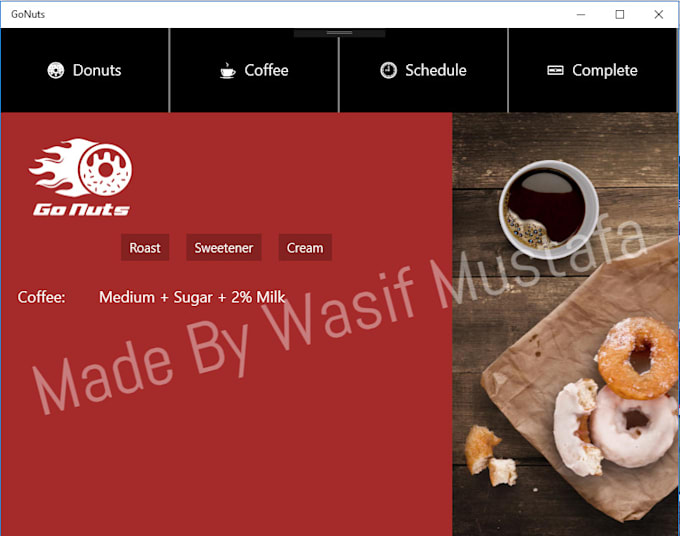Screen dimensions: 680x536
Task: Click the flaming donut Go Nuts logo
Action: [x=81, y=177]
